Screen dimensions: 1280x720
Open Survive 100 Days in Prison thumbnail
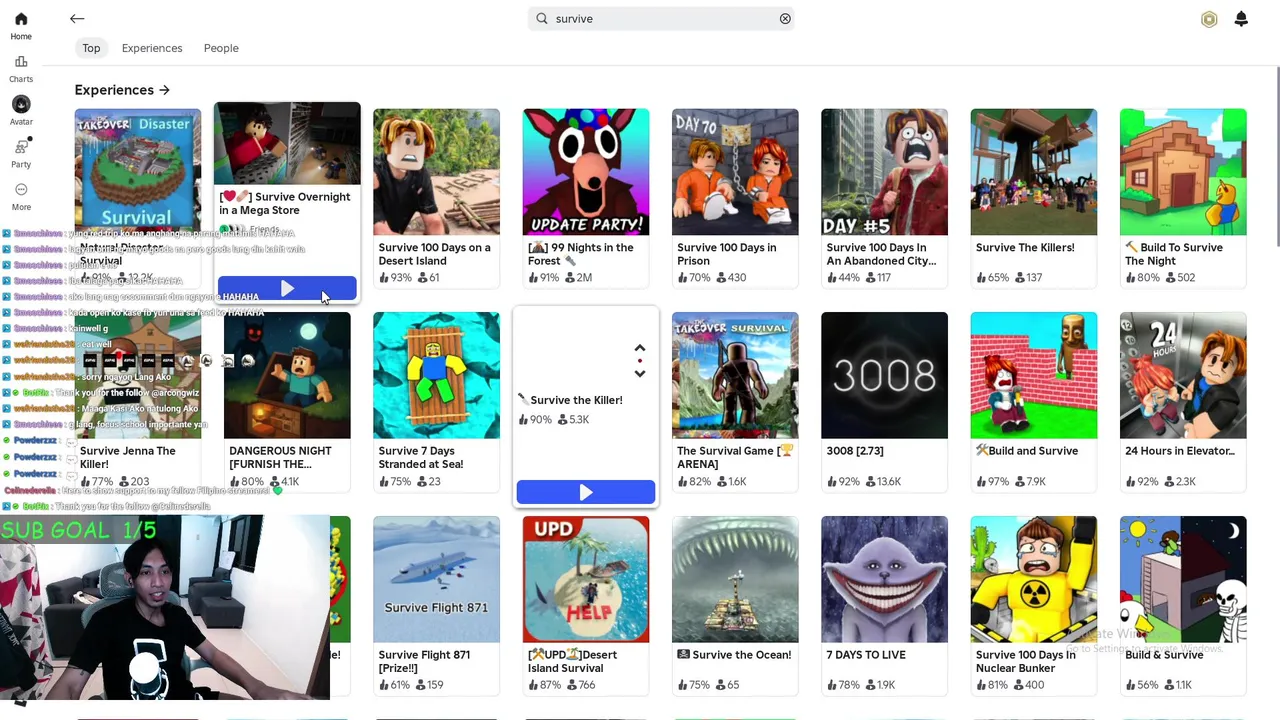coord(735,172)
